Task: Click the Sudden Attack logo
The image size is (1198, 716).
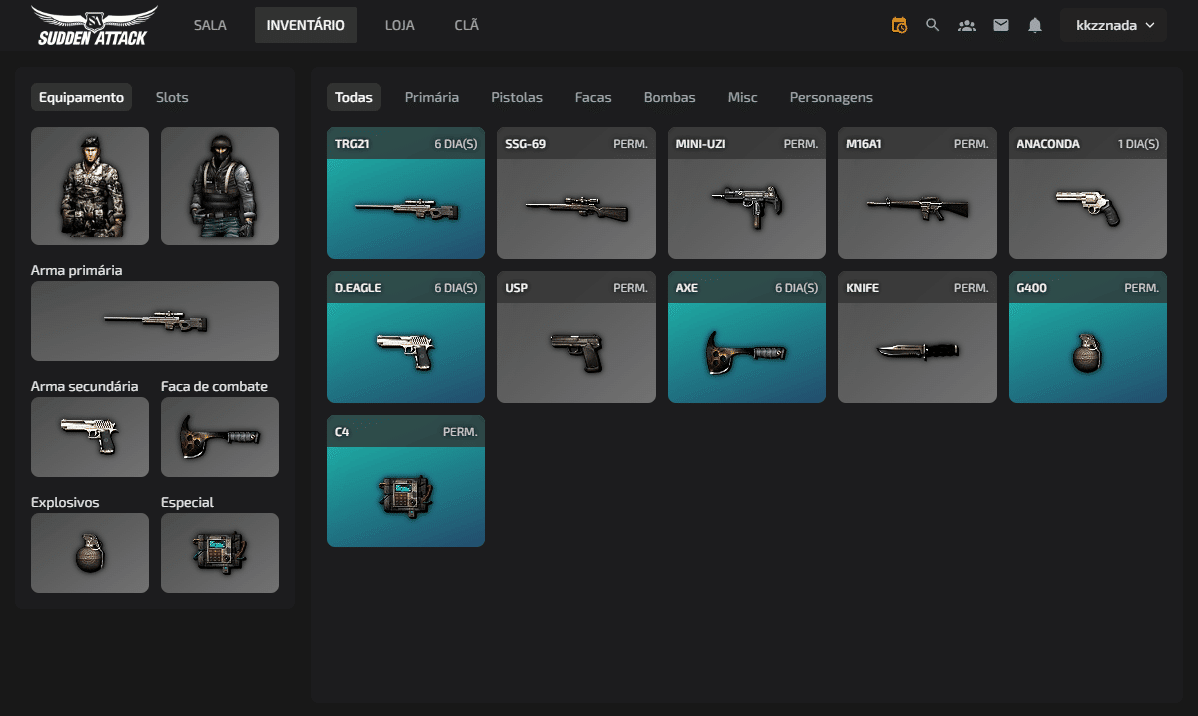Action: [x=94, y=26]
